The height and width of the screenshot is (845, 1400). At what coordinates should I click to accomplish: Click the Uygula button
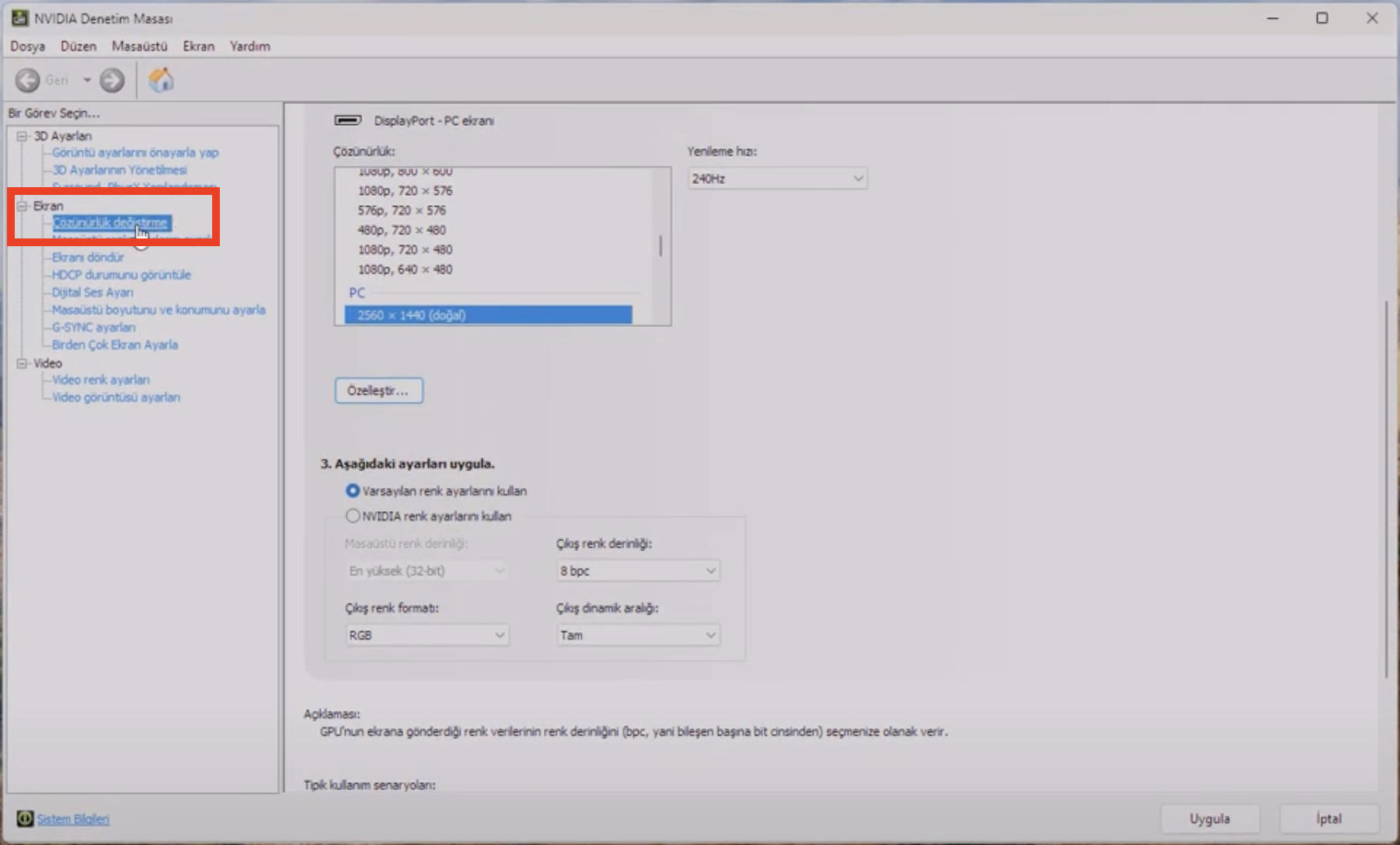tap(1209, 819)
